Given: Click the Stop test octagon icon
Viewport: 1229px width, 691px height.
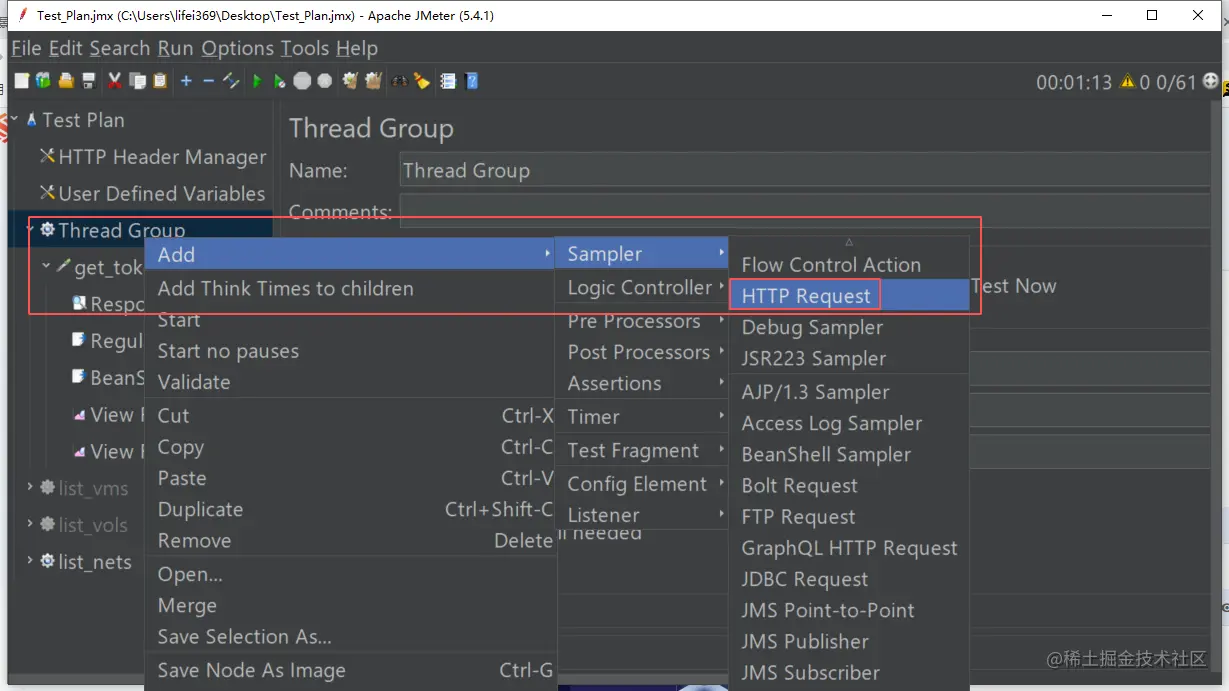Looking at the screenshot, I should pyautogui.click(x=302, y=81).
